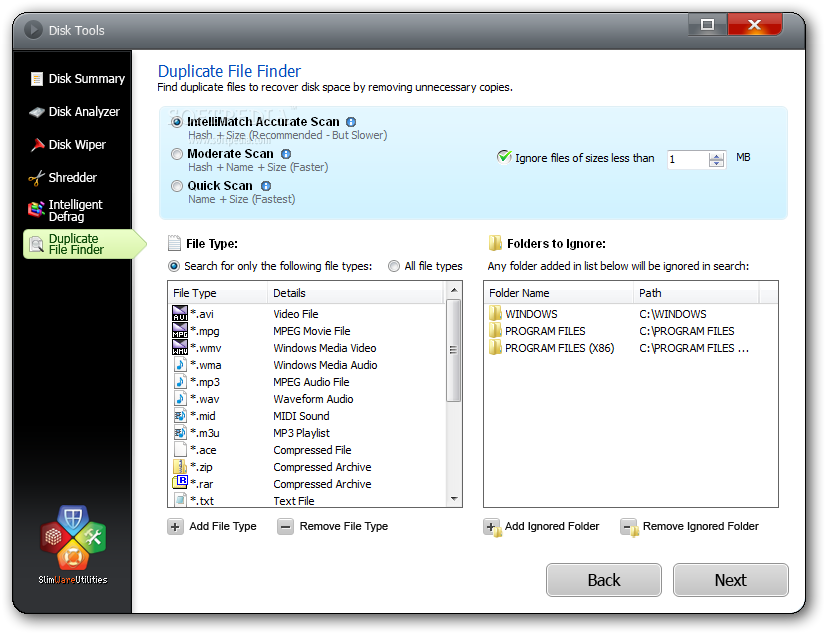Toggle Ignore files of sizes less than checkbox
Viewport: 826px width, 634px height.
click(504, 157)
